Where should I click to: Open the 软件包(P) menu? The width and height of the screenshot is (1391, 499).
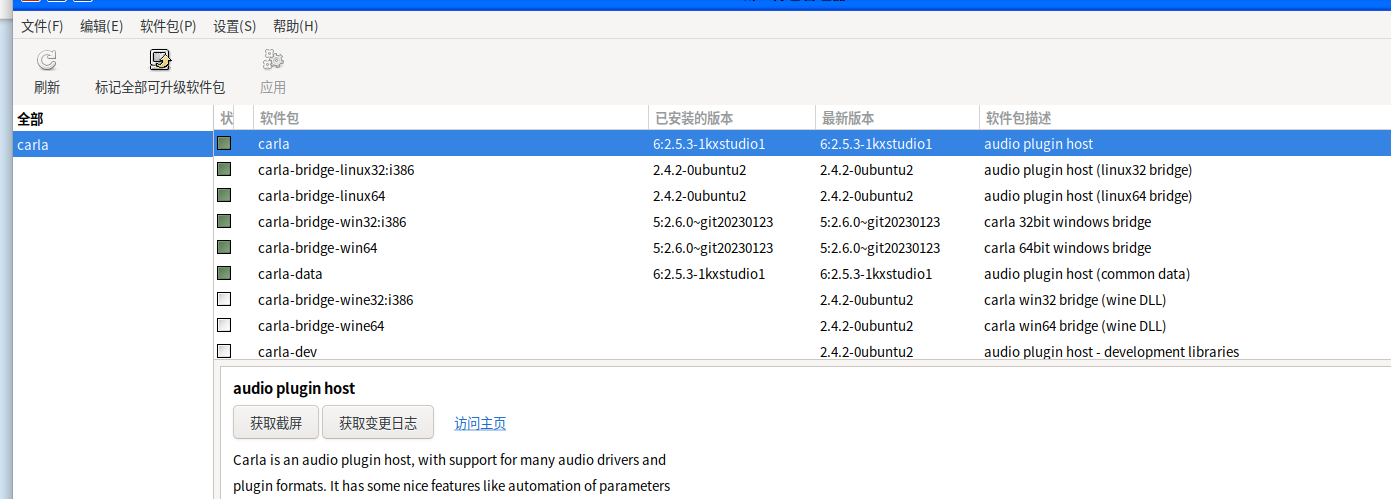[168, 26]
